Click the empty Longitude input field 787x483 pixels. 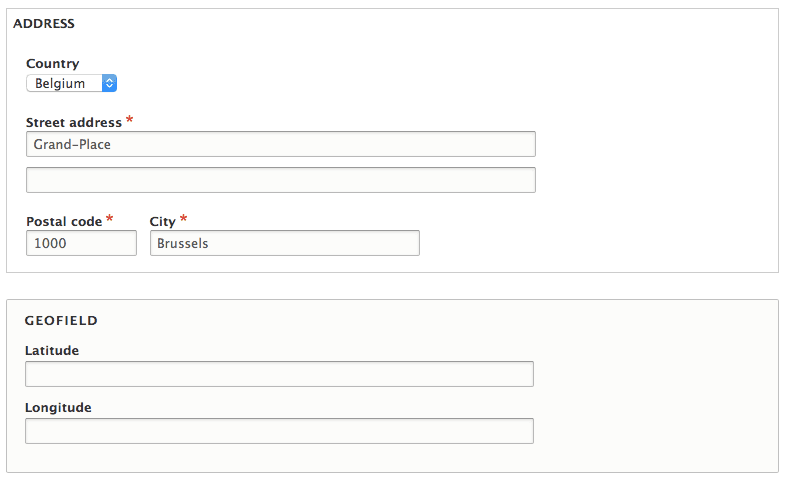pyautogui.click(x=279, y=431)
